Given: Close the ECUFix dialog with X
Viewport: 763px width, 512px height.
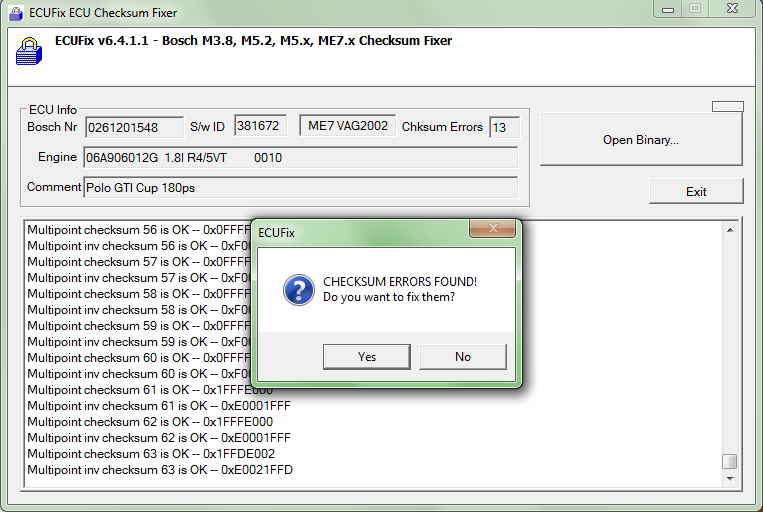Looking at the screenshot, I should [x=492, y=228].
